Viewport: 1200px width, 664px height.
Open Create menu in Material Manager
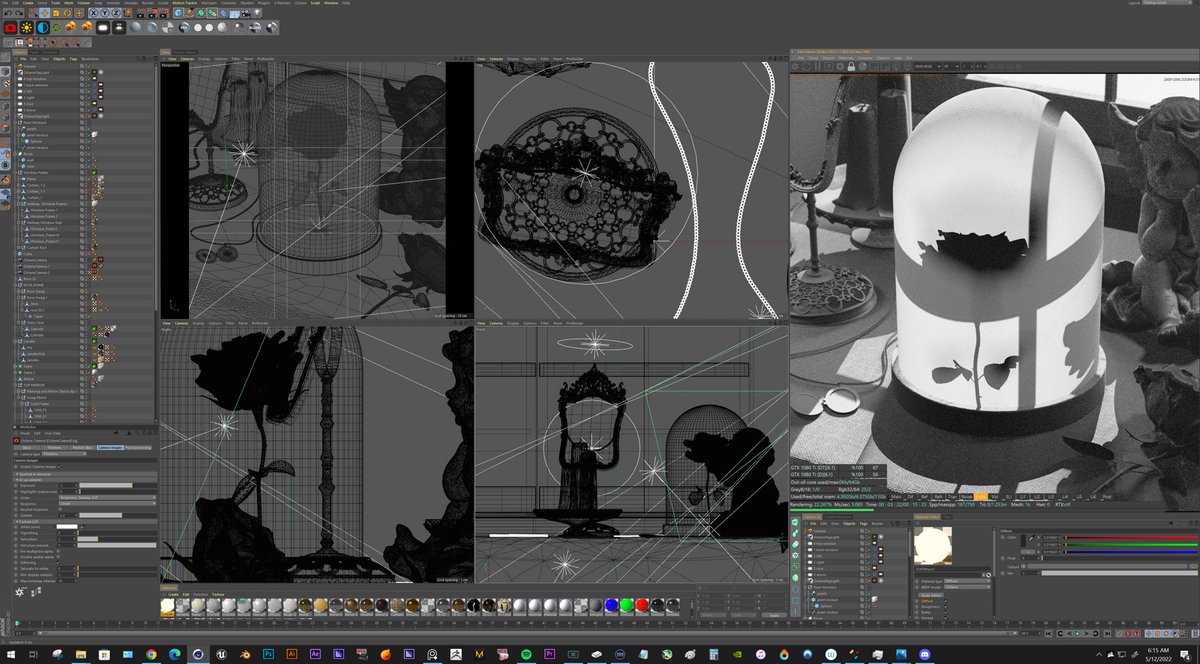tap(172, 594)
